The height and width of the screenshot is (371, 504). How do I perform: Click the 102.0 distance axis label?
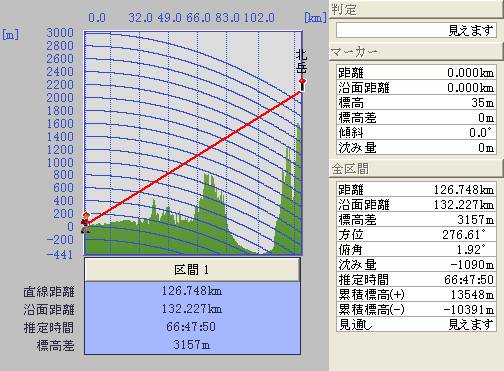click(259, 17)
